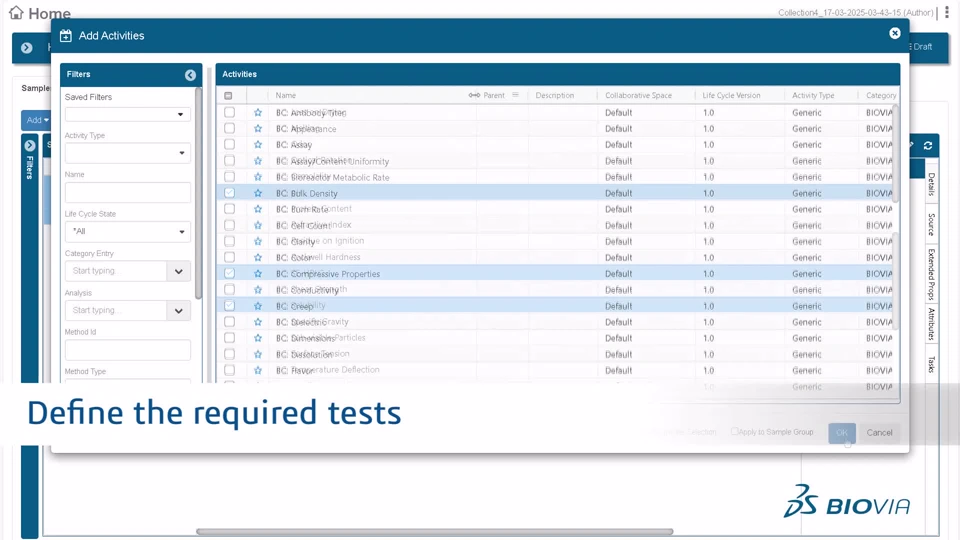Viewport: 960px width, 540px height.
Task: Uncheck the BC: Creep checkbox
Action: tap(230, 305)
